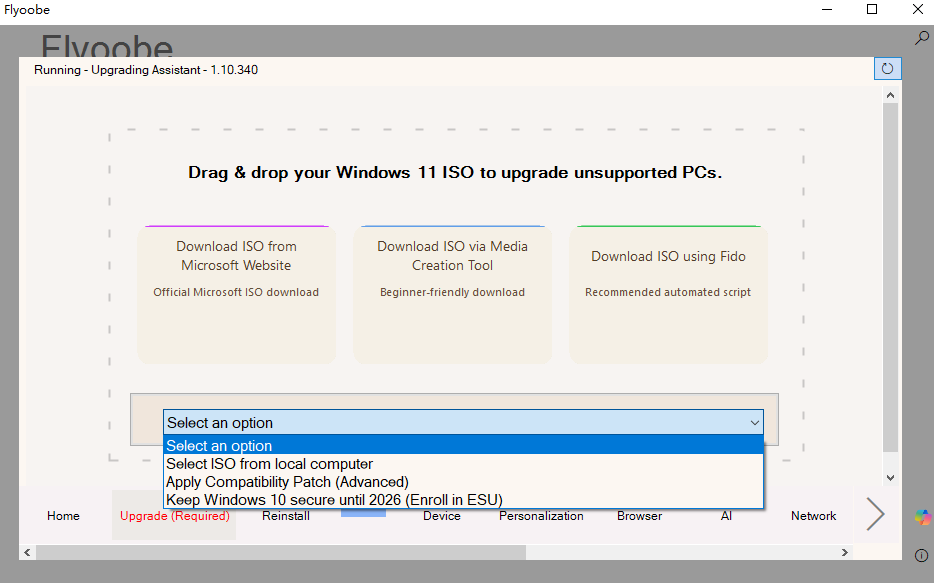The image size is (934, 583).
Task: Click the next arrow beside Network tab
Action: coord(874,514)
